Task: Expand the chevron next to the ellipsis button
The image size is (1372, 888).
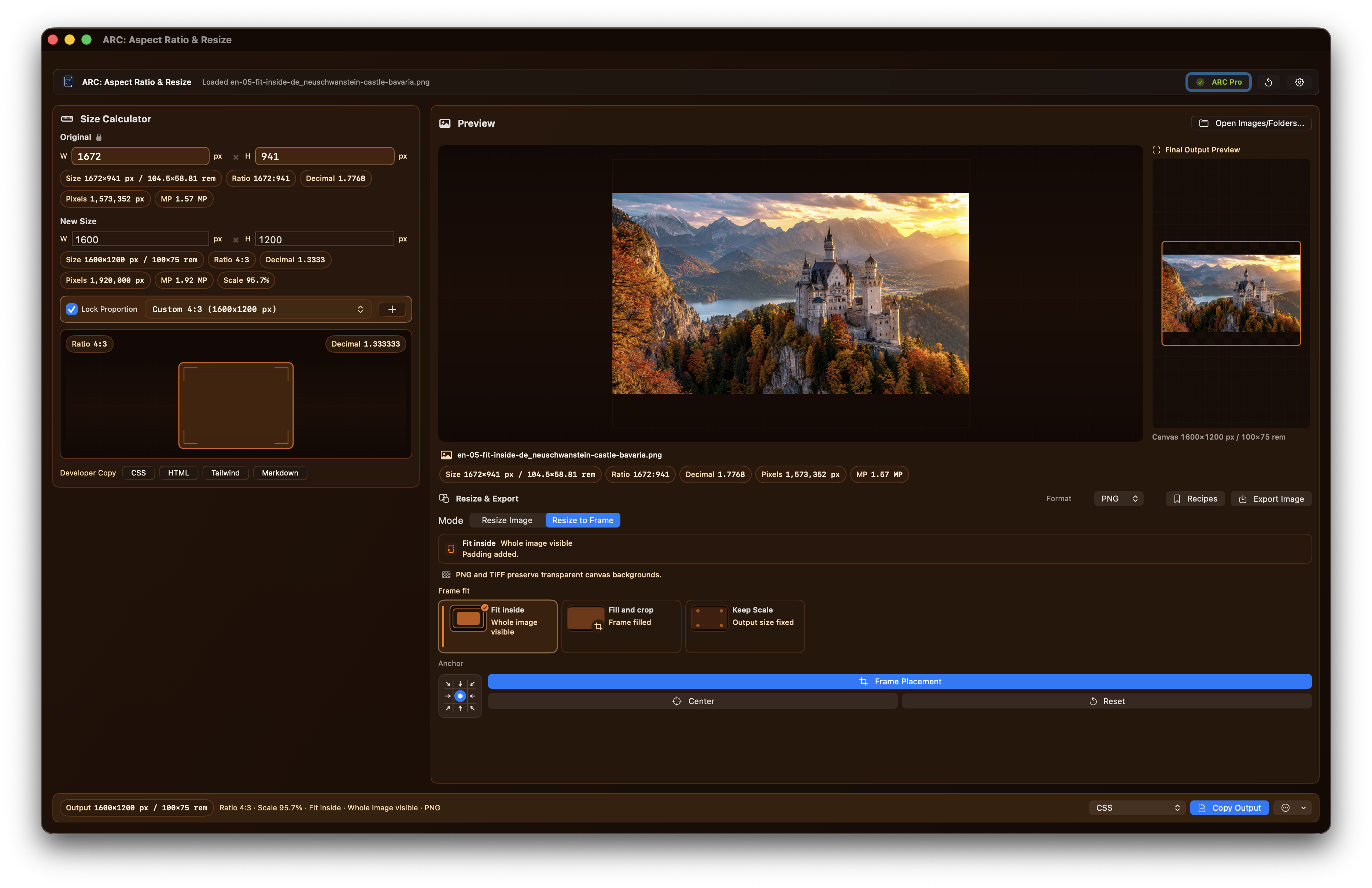Action: (x=1303, y=808)
